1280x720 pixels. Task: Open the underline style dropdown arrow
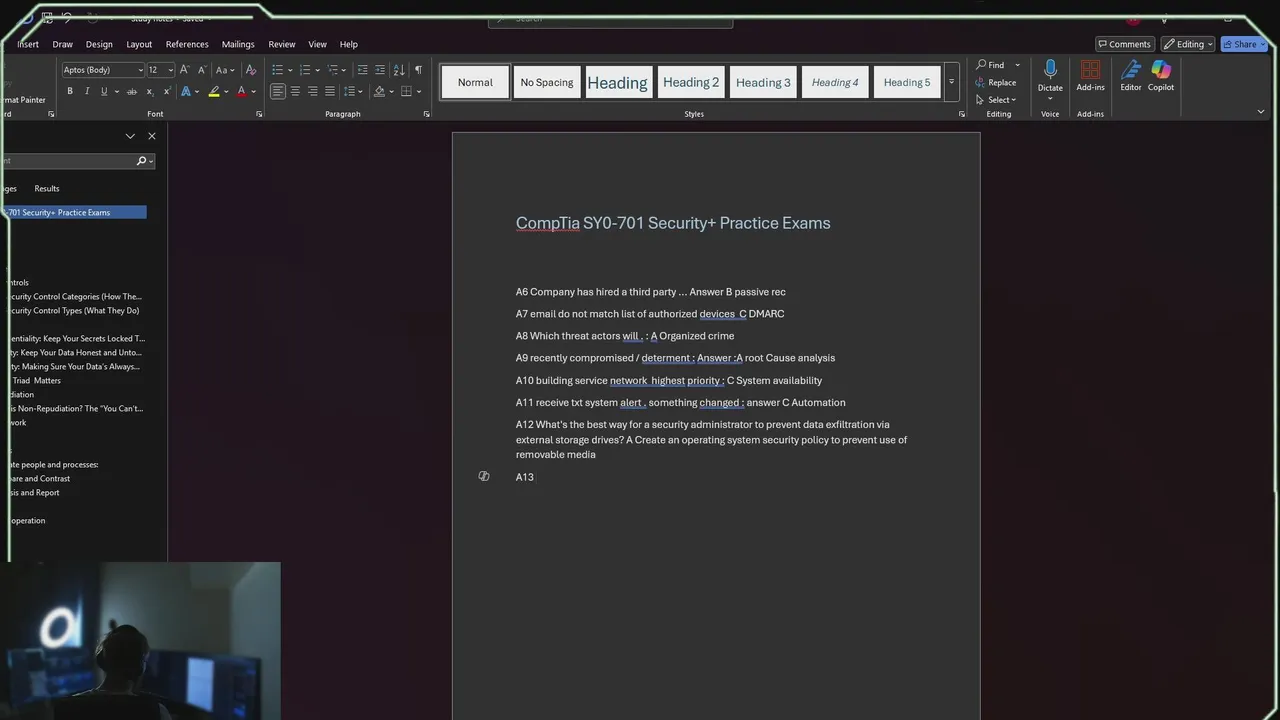[116, 91]
